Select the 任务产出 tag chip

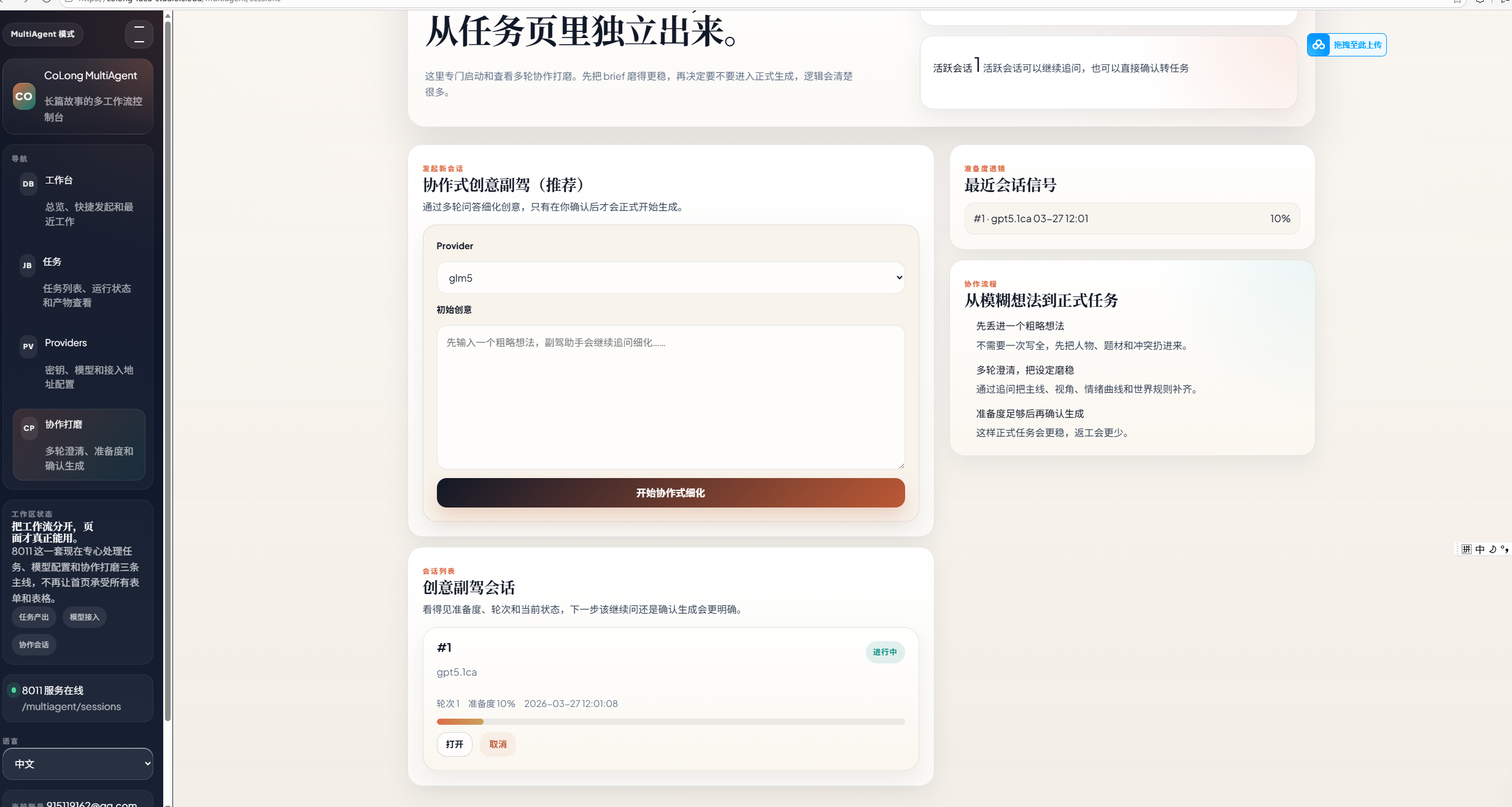[x=34, y=617]
